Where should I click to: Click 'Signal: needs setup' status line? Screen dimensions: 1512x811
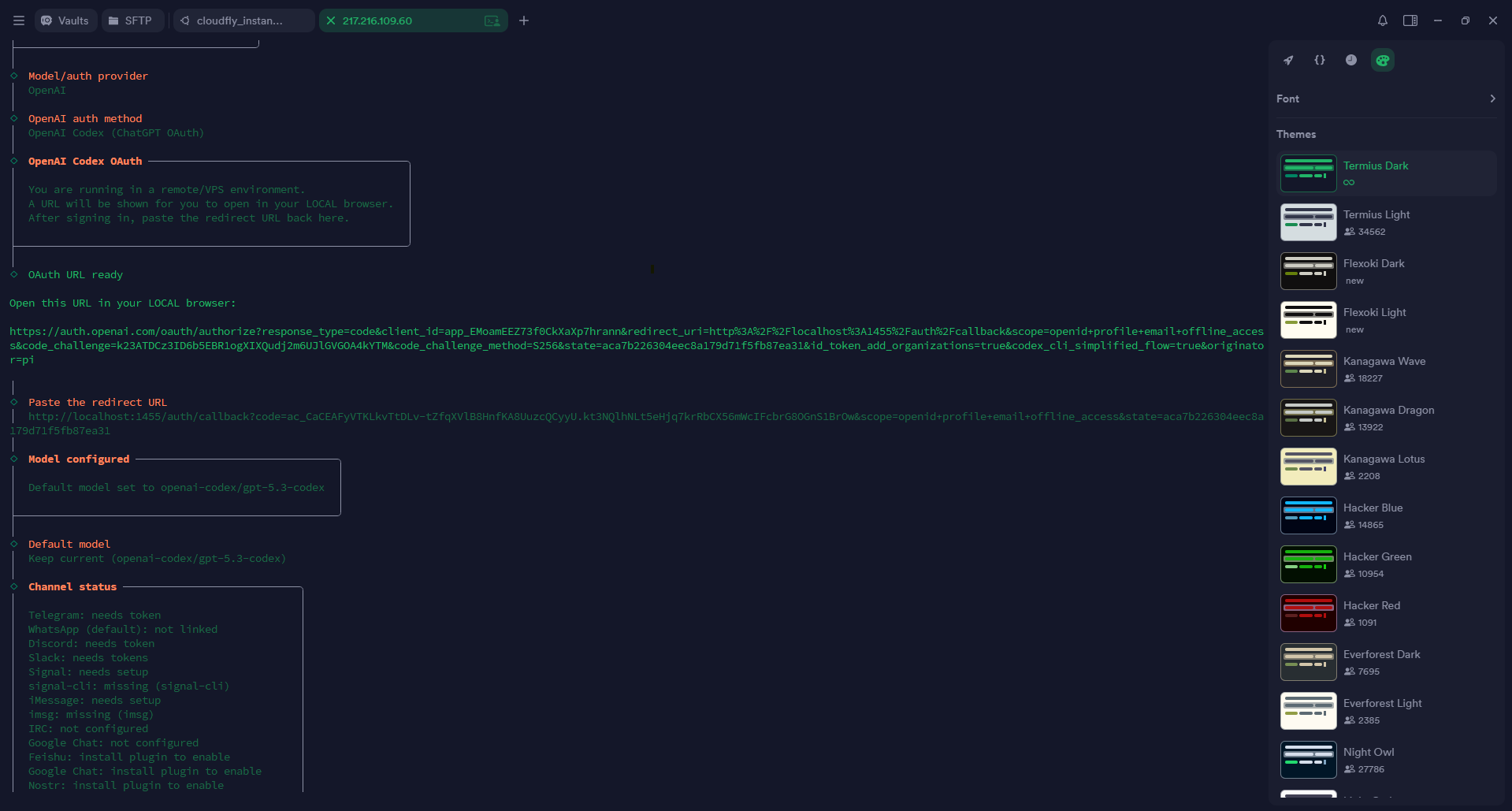(88, 671)
